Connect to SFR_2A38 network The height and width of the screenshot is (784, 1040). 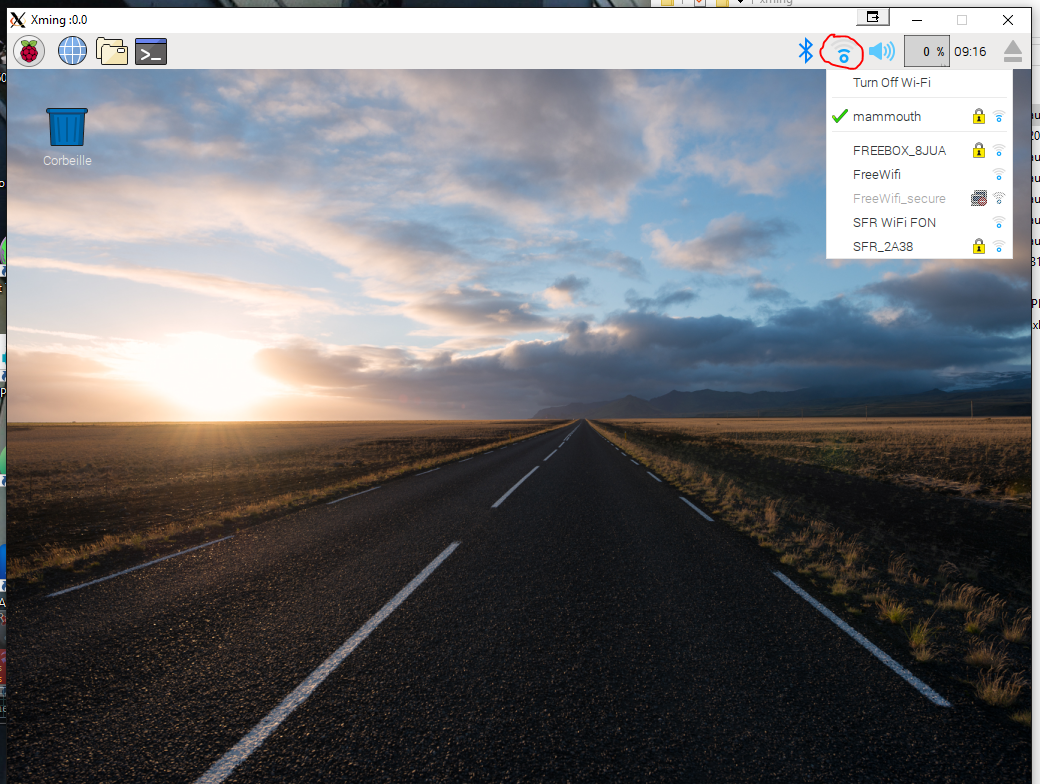click(x=919, y=246)
